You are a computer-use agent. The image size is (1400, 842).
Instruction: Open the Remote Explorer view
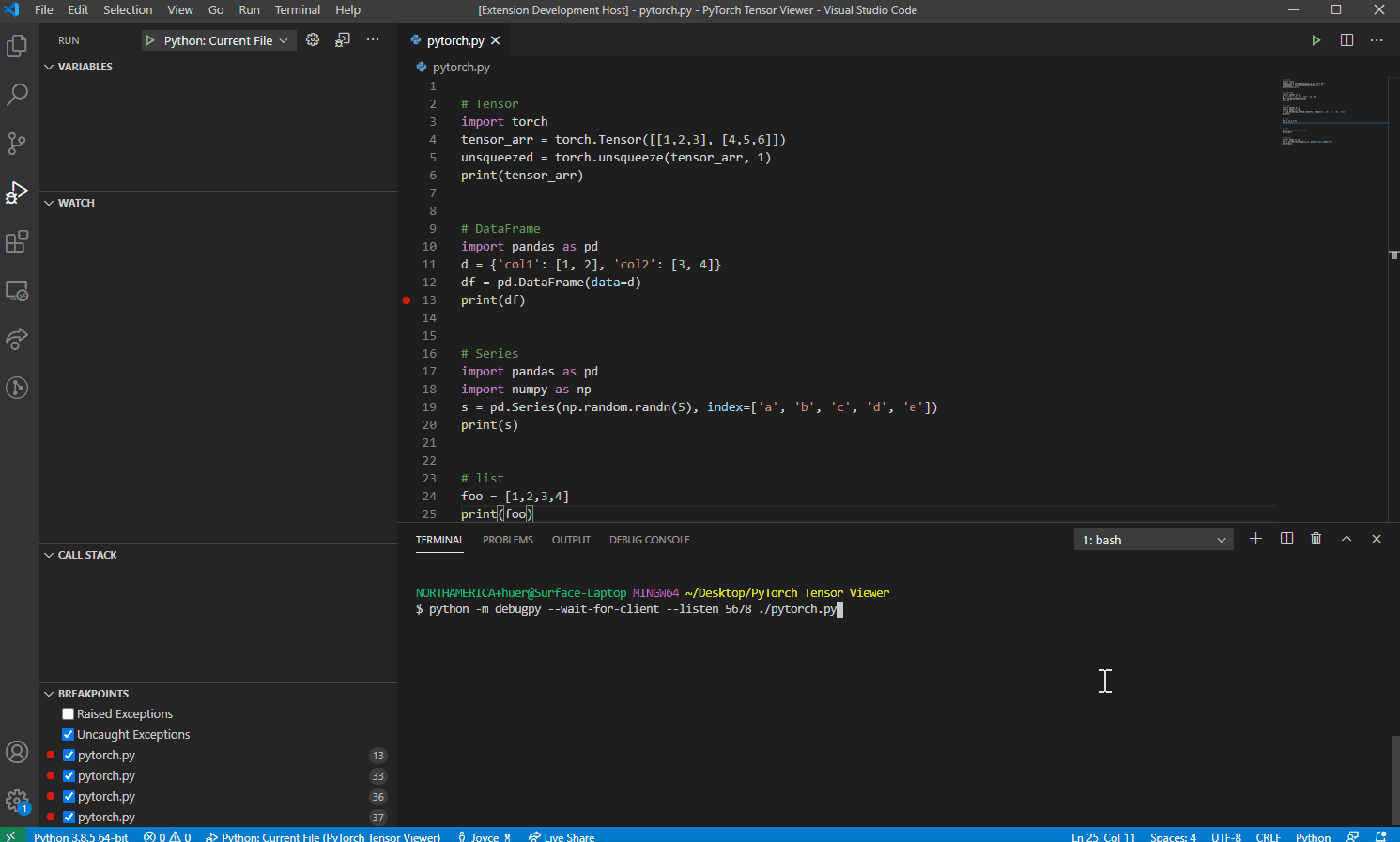17,290
